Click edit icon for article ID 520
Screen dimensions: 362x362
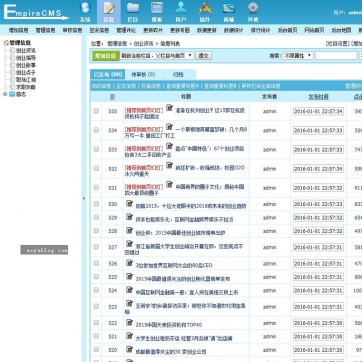[129, 349]
